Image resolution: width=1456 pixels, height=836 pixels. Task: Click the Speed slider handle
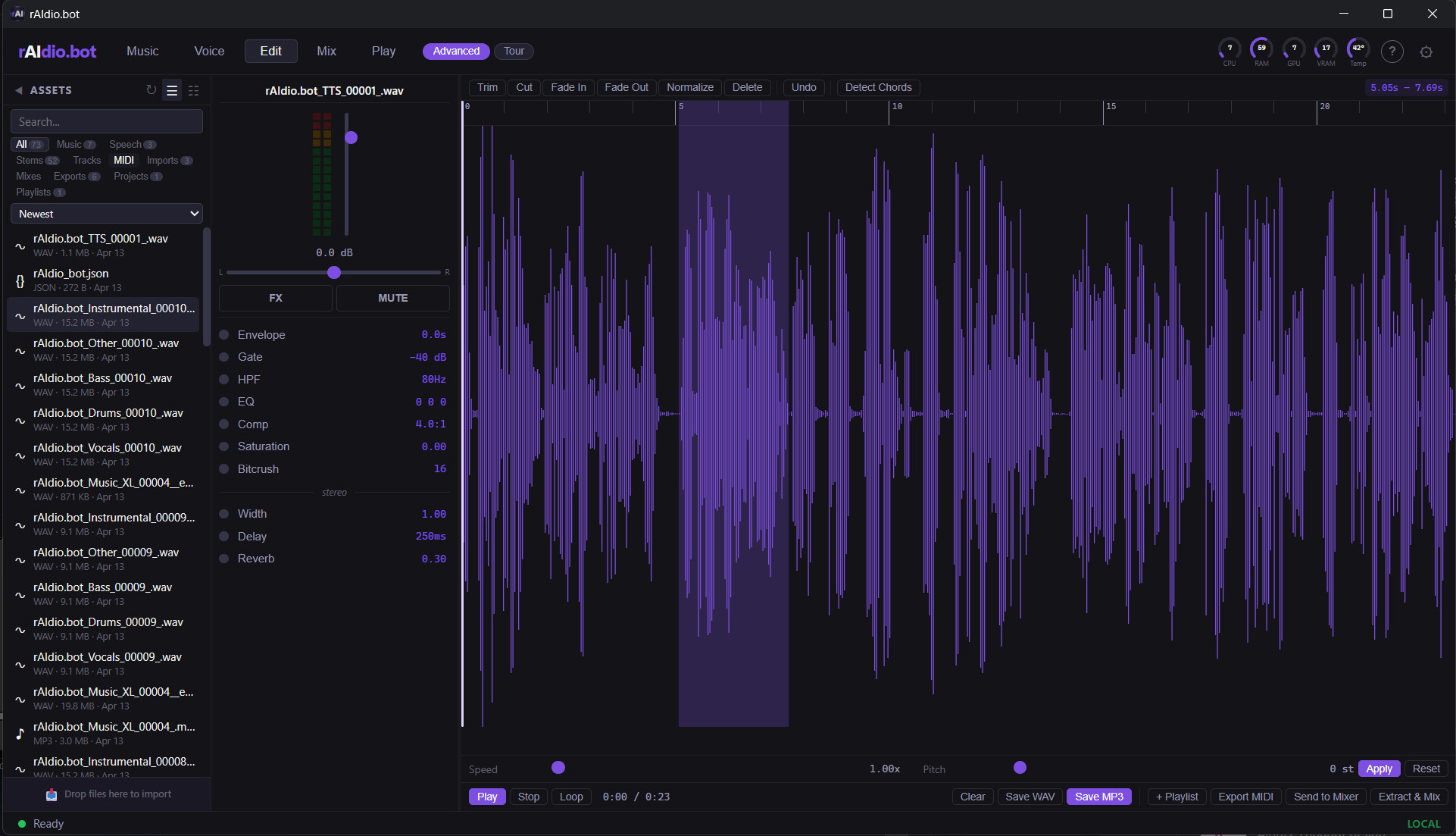[x=558, y=768]
